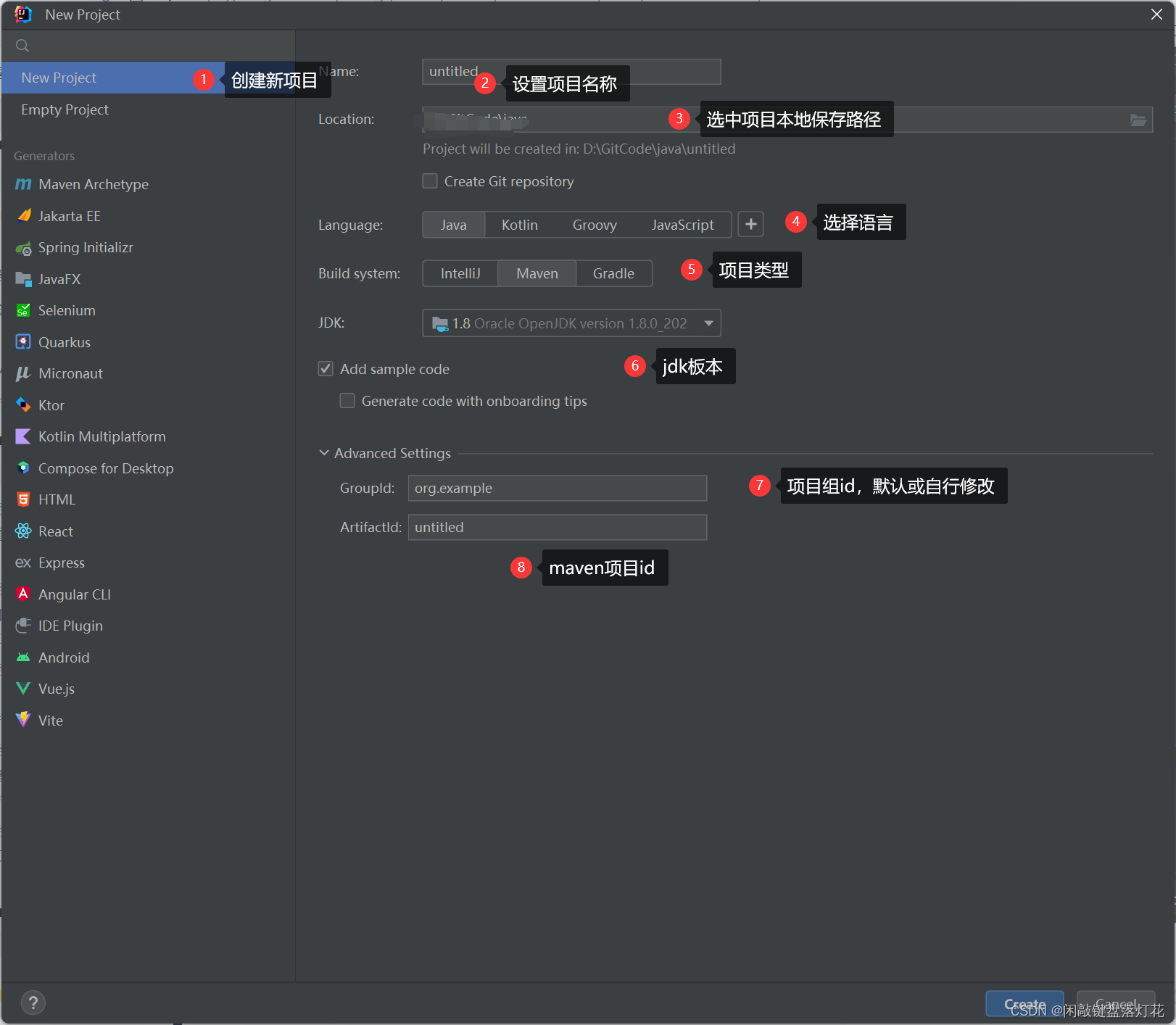Select the Micronaut icon
Viewport: 1176px width, 1025px height.
pos(23,373)
